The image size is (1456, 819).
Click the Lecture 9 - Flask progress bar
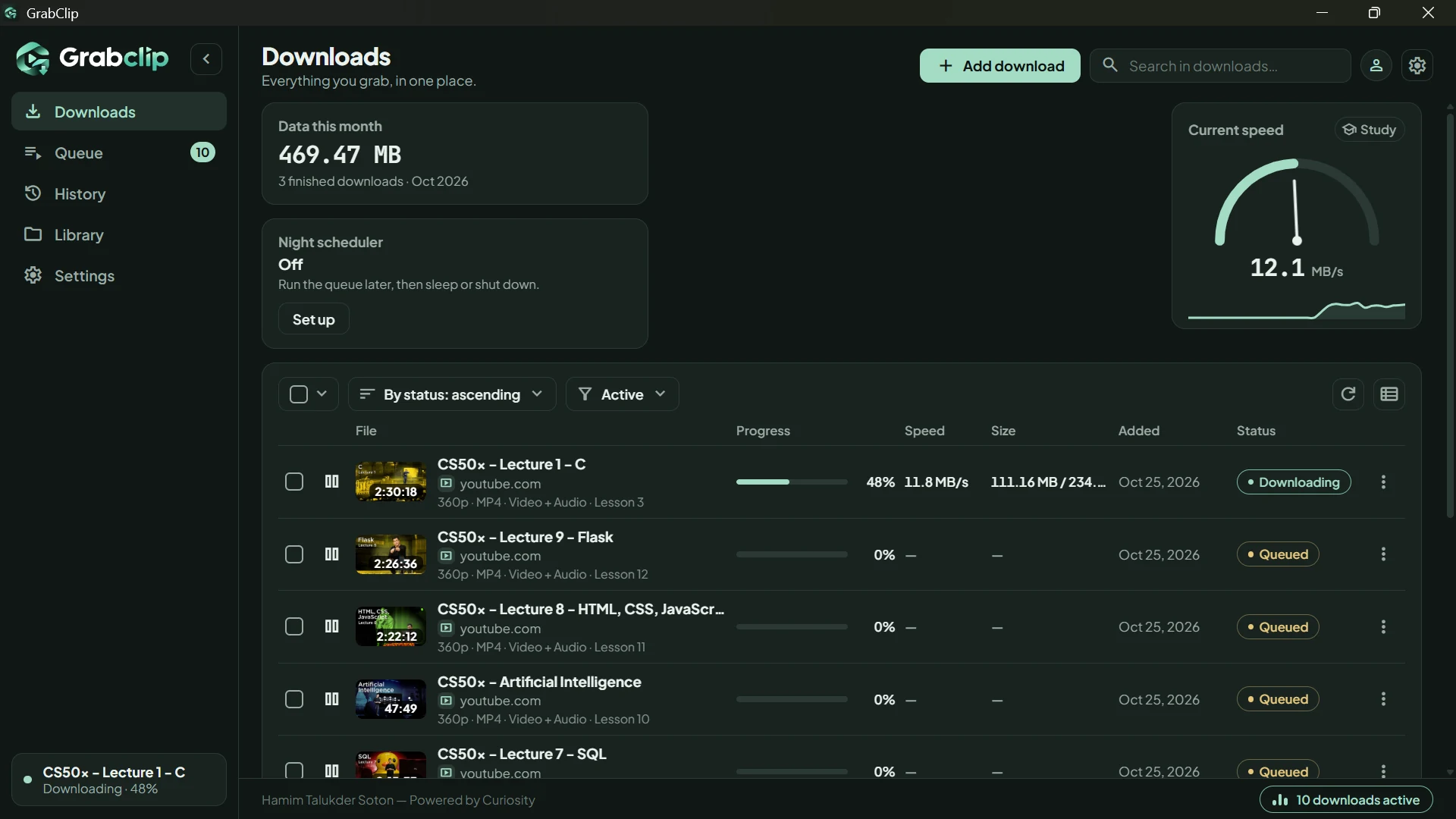(x=792, y=554)
